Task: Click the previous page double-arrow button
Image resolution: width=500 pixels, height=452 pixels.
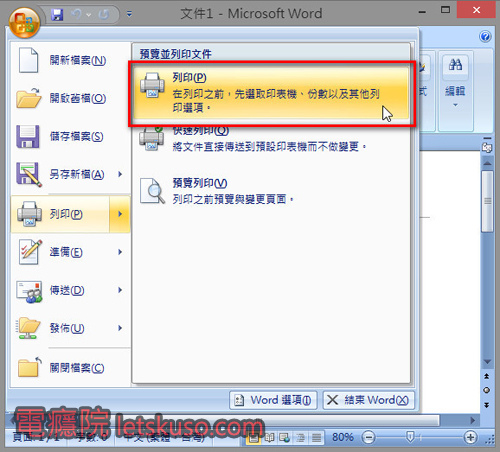Action: (x=487, y=376)
